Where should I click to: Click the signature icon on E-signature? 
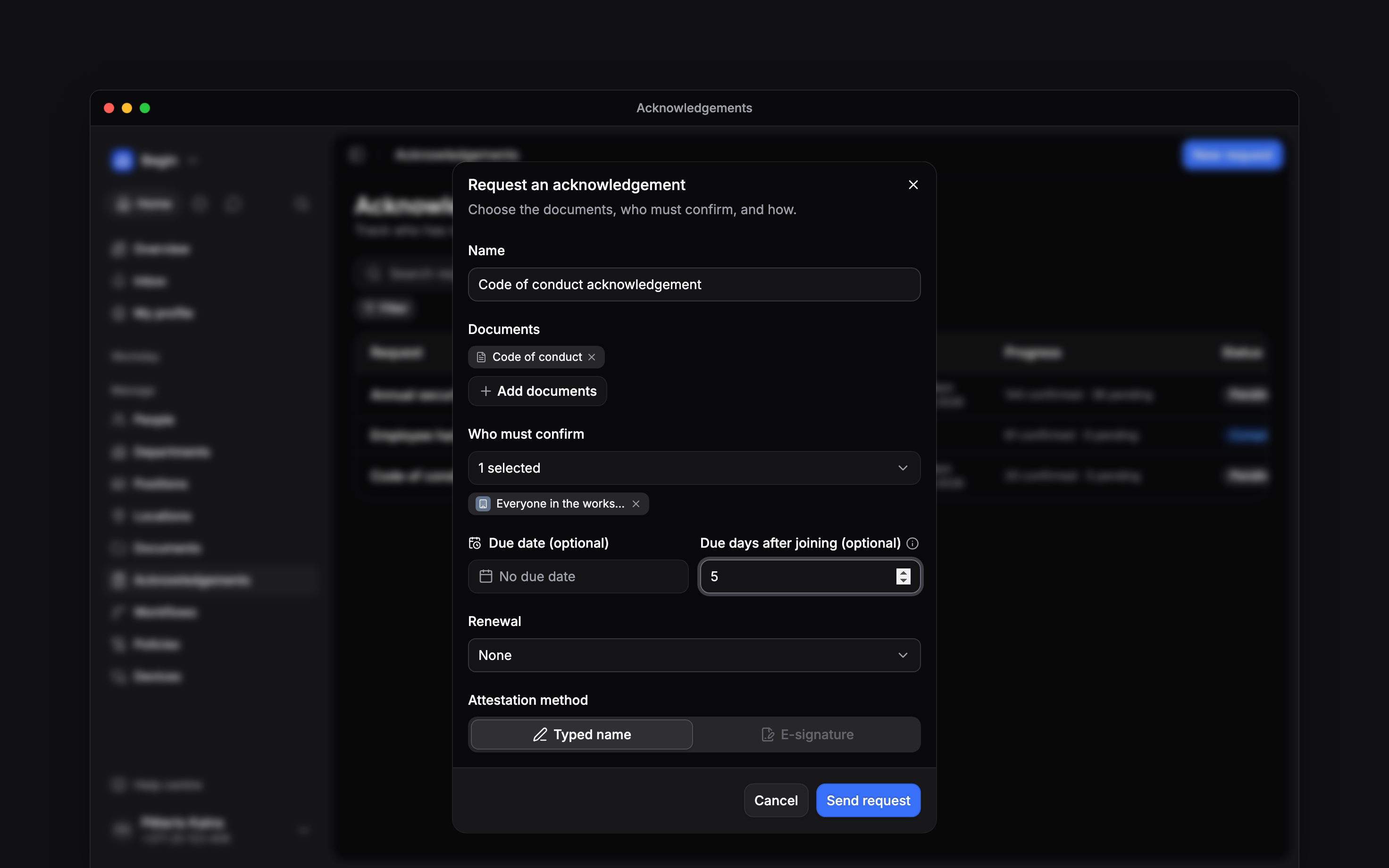(x=767, y=734)
